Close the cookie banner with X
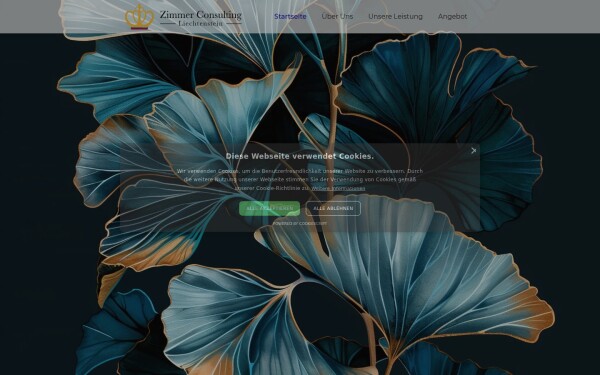This screenshot has width=600, height=375. 473,150
